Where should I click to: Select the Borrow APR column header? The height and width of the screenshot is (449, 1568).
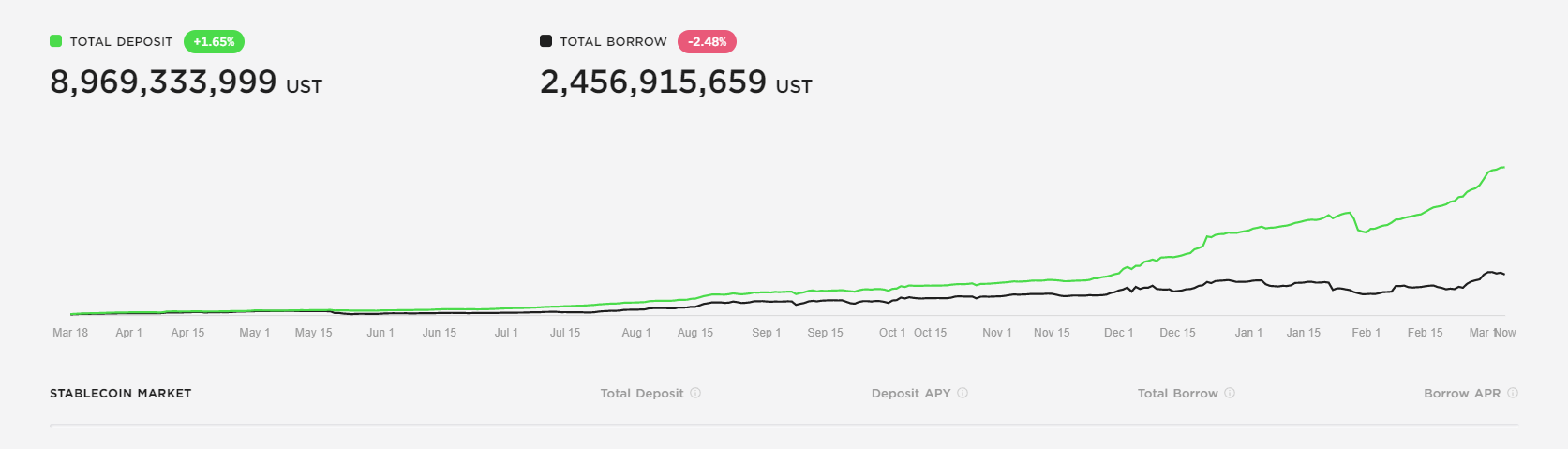(1462, 394)
